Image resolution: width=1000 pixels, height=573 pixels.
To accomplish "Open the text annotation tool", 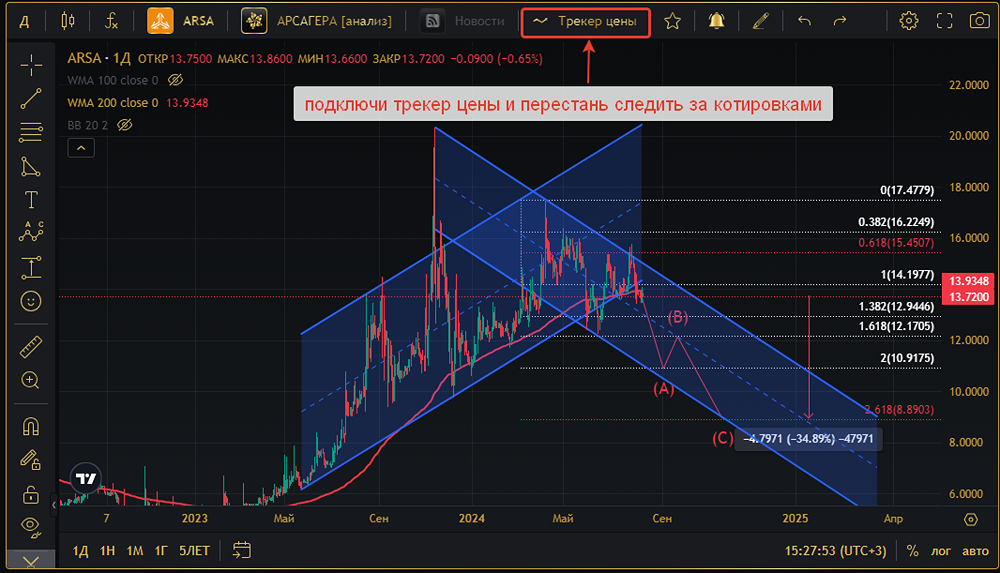I will [31, 200].
